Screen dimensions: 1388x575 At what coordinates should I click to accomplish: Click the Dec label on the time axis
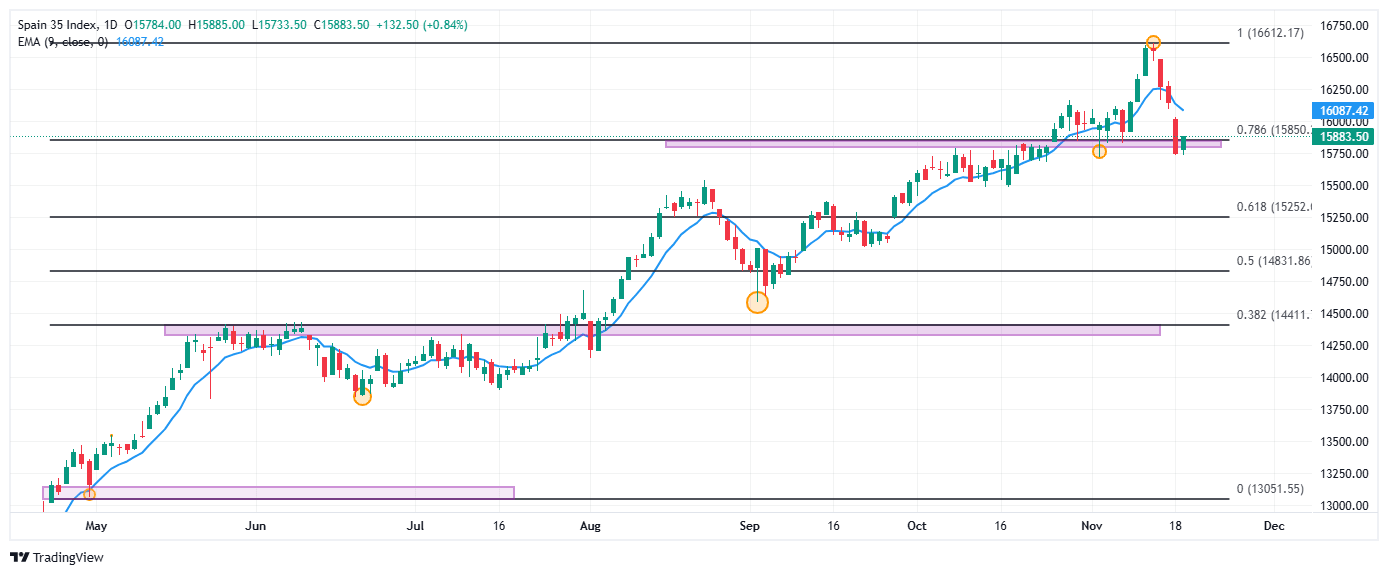[1273, 524]
